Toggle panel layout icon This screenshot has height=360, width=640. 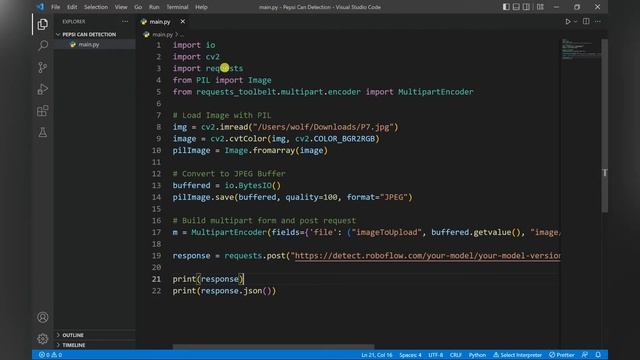[516, 7]
